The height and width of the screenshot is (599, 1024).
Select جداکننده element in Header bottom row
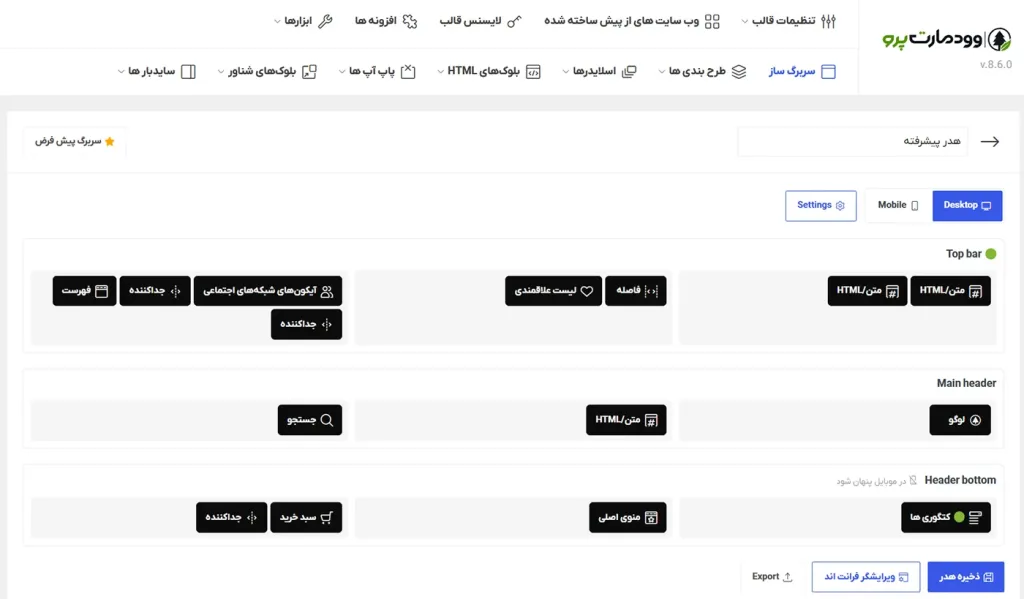[232, 517]
